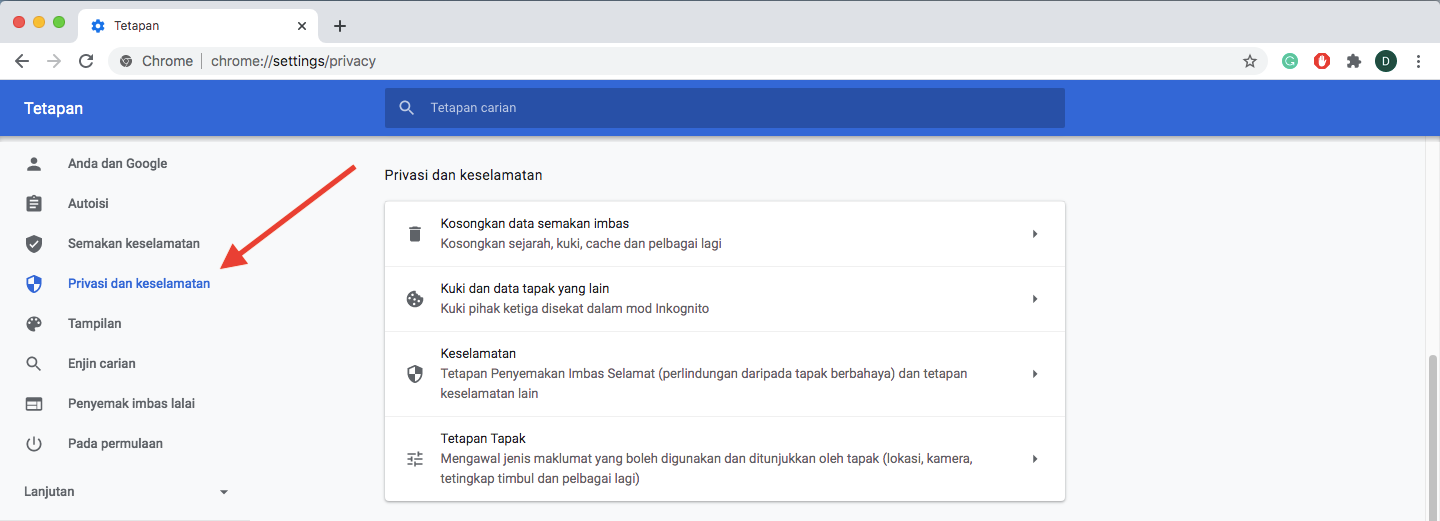1440x521 pixels.
Task: Expand the Lanjutan section
Action: coord(126,491)
